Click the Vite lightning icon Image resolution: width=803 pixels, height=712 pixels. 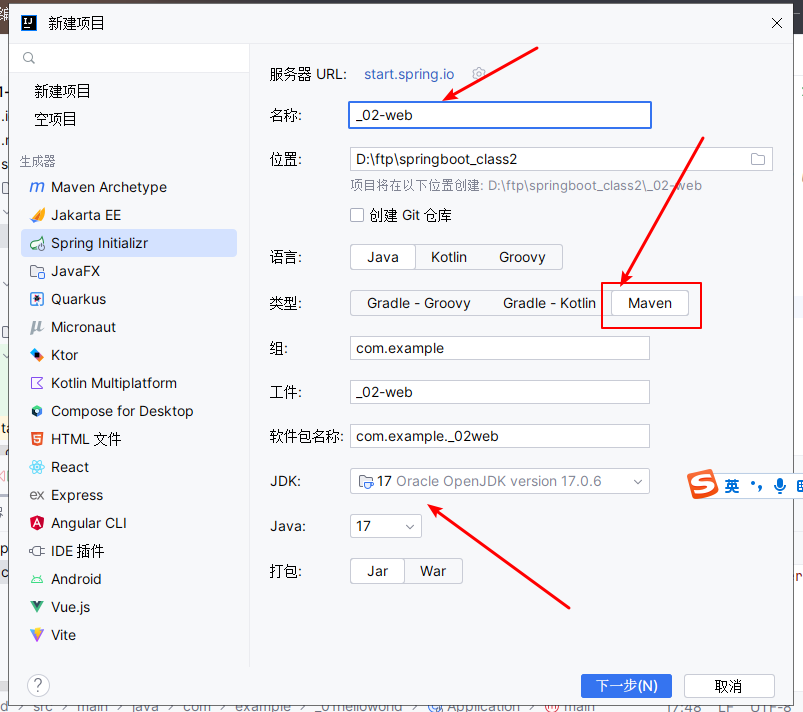37,635
